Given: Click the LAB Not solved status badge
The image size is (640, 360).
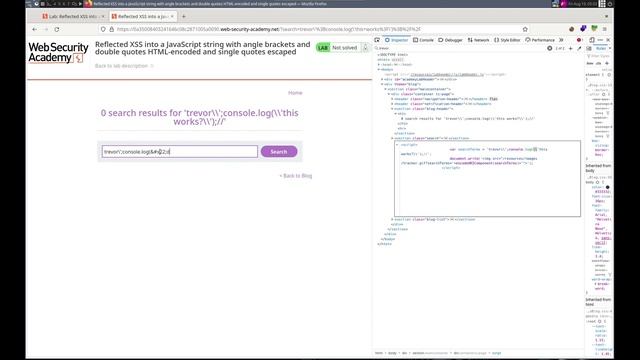Looking at the screenshot, I should click(x=337, y=48).
